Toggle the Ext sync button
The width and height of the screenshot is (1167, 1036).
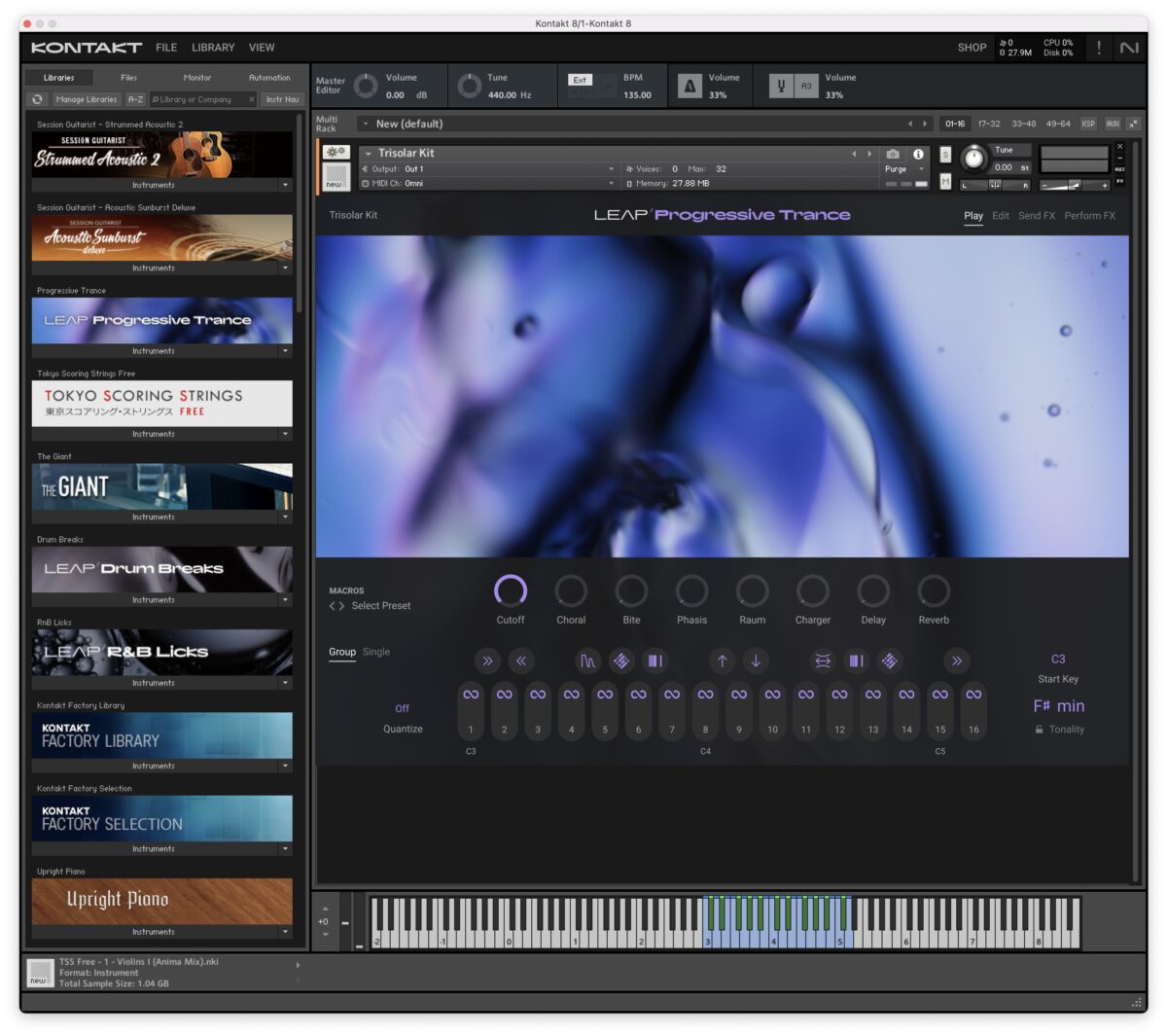(580, 81)
